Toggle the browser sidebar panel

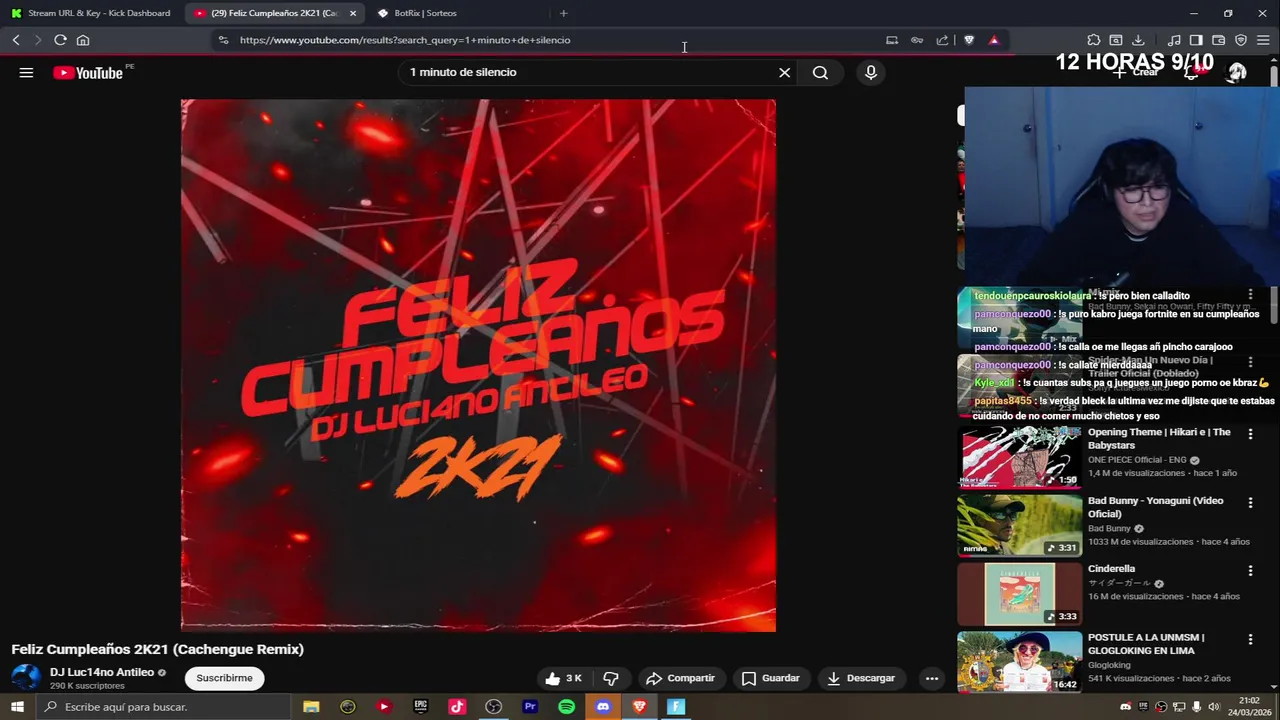1196,40
